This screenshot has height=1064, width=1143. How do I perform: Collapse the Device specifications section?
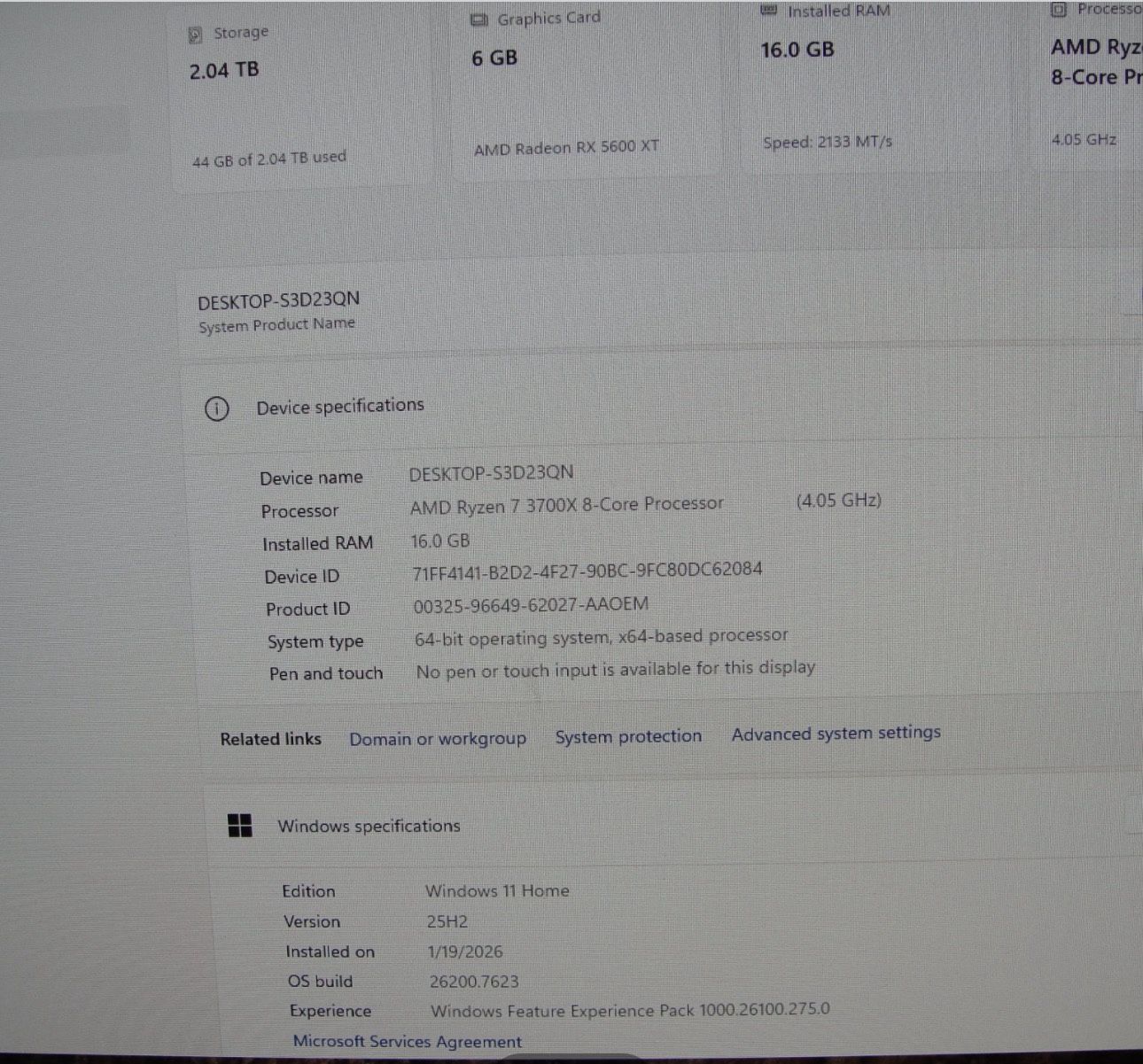pos(339,406)
